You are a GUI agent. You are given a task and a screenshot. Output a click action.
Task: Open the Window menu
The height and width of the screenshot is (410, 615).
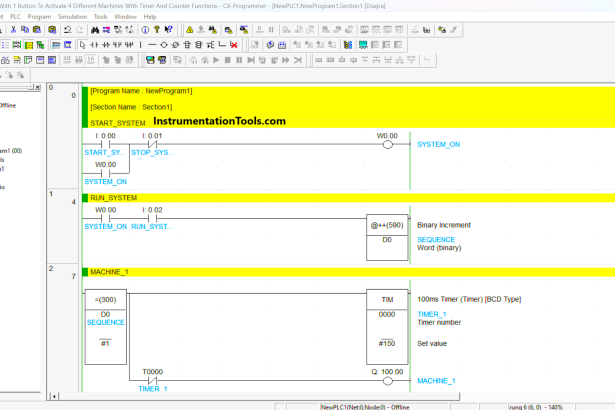(x=126, y=17)
